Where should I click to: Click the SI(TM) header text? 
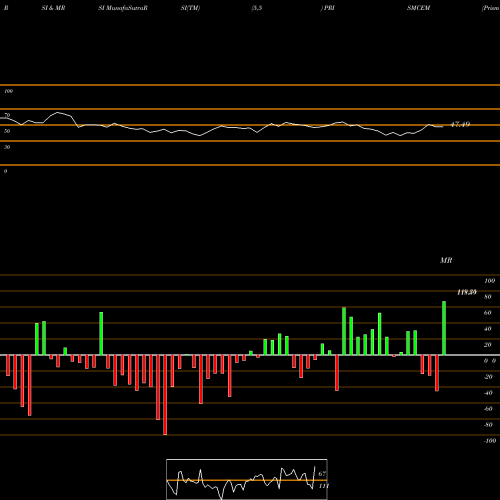tap(190, 8)
